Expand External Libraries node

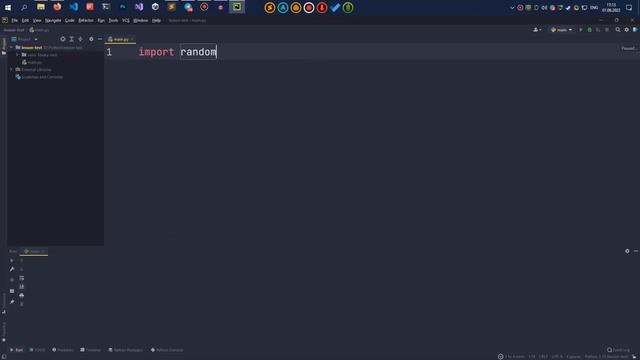(11, 70)
